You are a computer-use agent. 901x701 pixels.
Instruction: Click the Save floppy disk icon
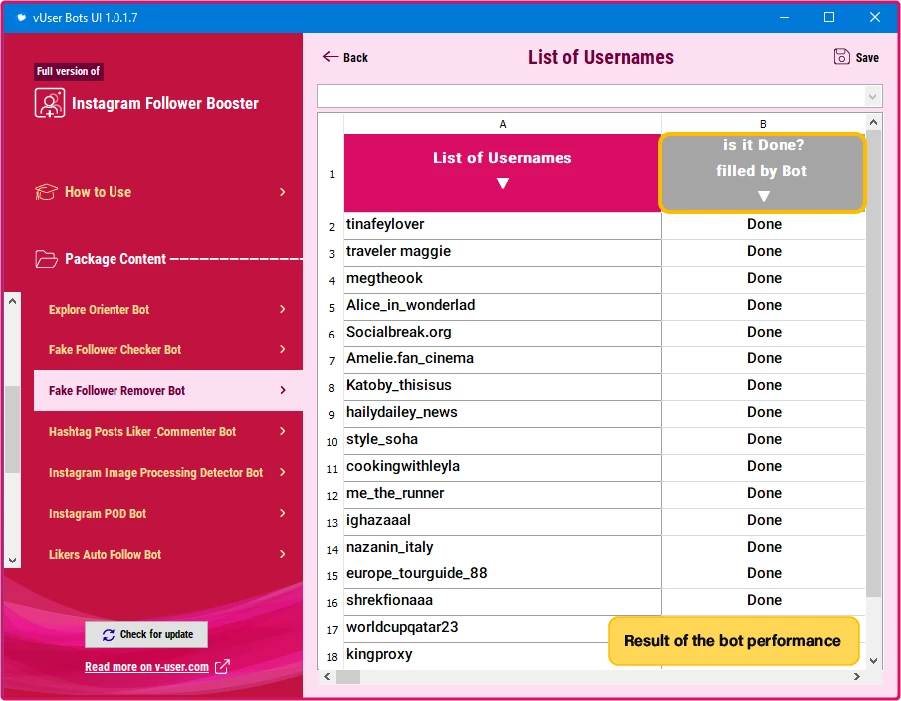(x=841, y=56)
